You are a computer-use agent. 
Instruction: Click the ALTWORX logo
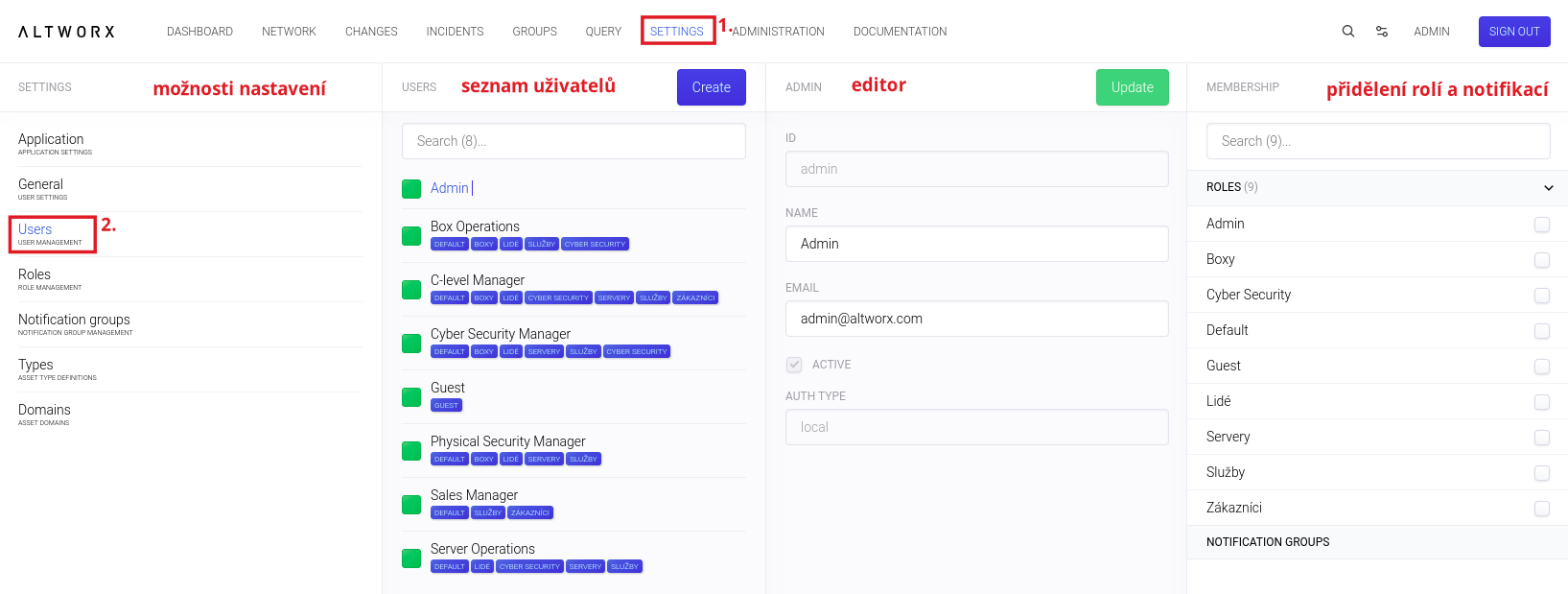[x=66, y=32]
